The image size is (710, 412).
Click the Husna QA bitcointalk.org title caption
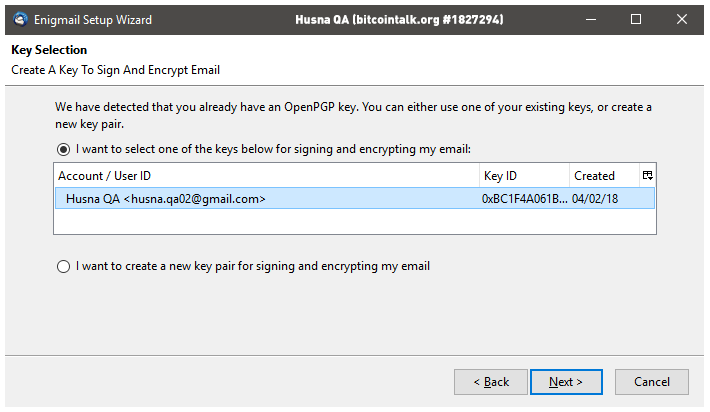399,19
